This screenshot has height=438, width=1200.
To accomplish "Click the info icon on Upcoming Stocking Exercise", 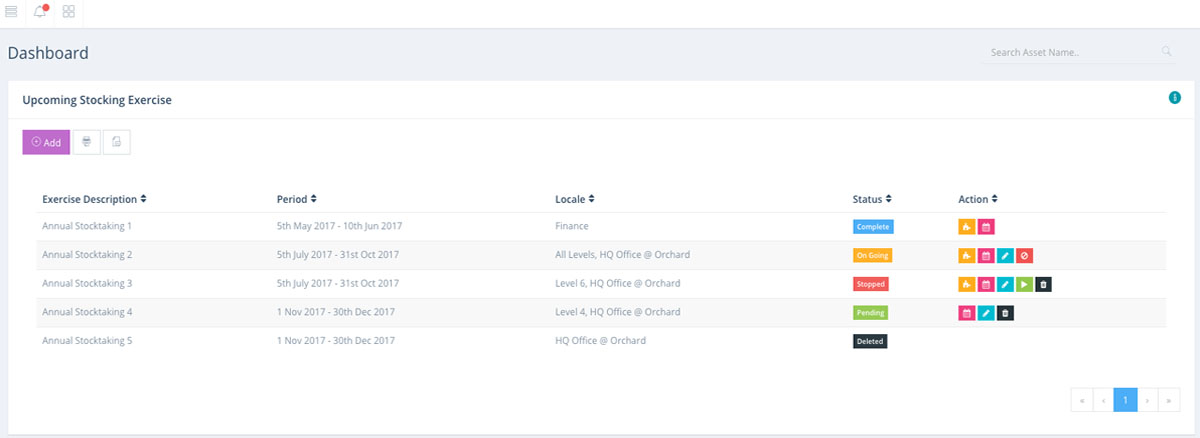I will tap(1175, 97).
